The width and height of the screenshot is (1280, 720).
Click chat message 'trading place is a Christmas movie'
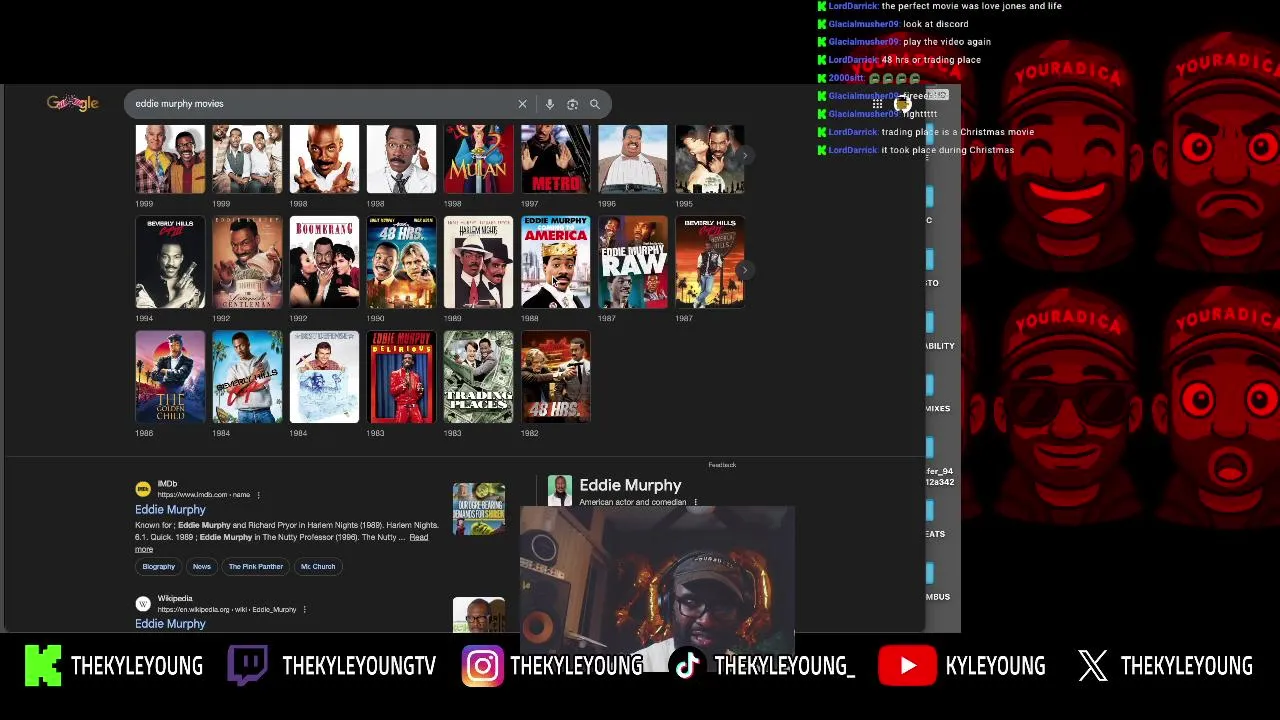[x=957, y=132]
